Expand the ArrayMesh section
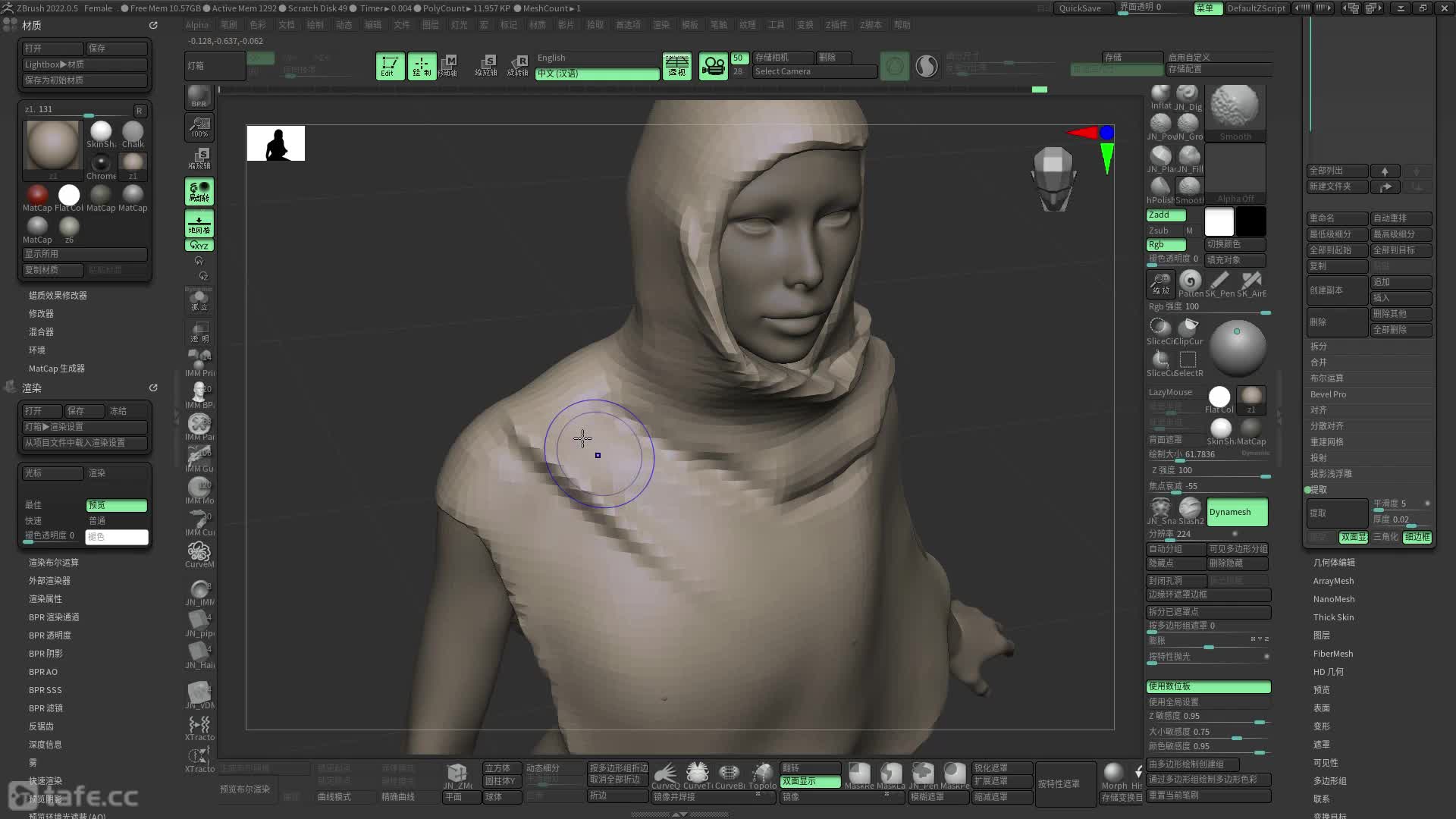The height and width of the screenshot is (819, 1456). click(1333, 581)
